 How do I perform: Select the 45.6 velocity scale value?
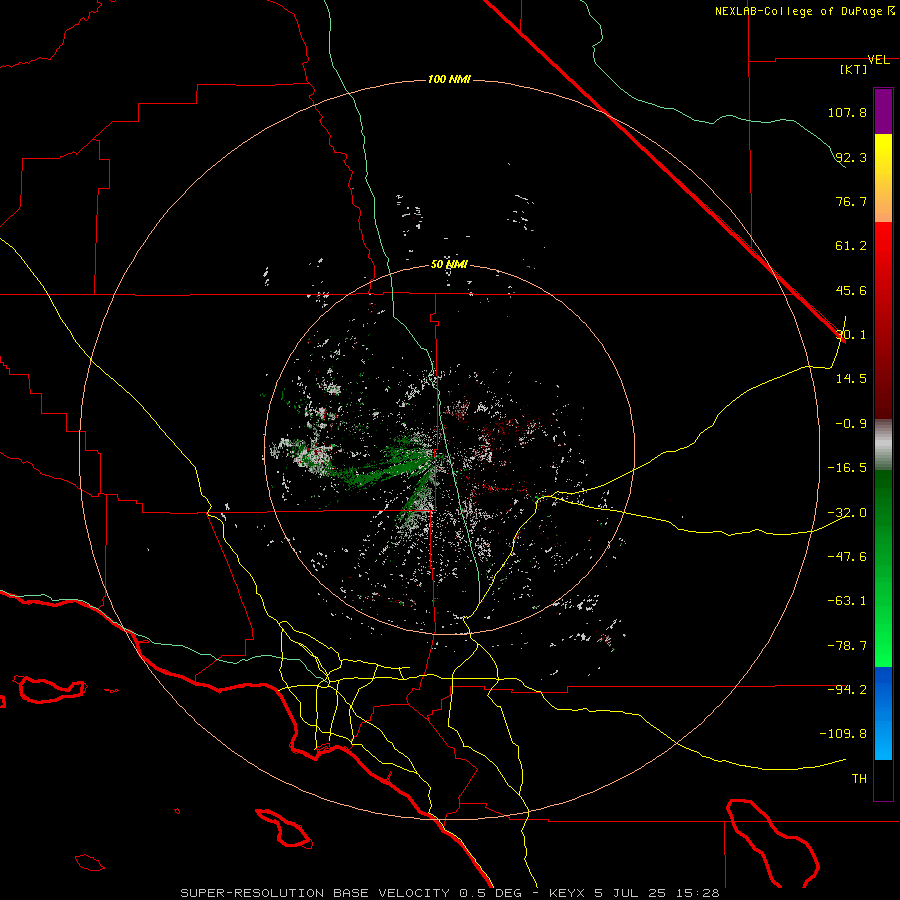click(x=851, y=290)
